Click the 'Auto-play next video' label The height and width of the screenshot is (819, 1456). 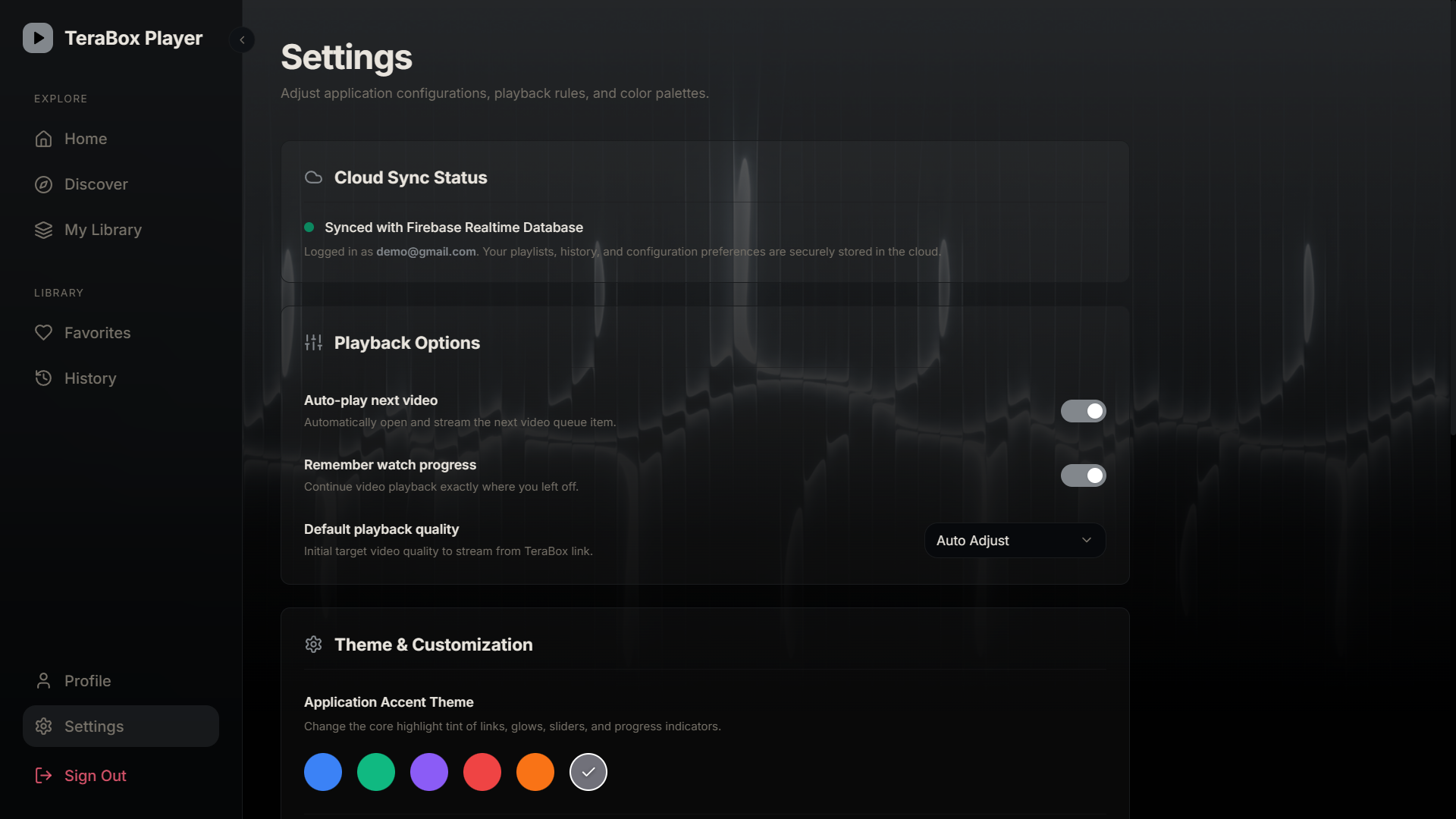371,400
